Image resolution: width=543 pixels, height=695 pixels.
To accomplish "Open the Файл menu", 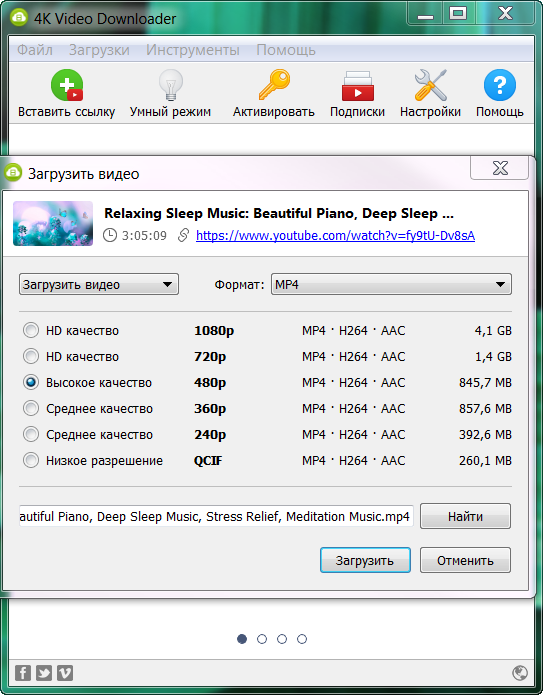I will 35,50.
